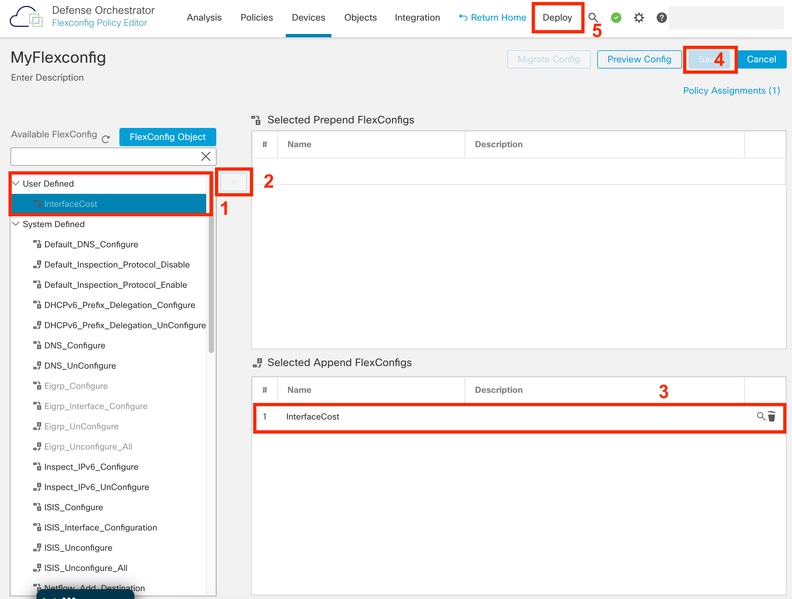Select ISIS_Configure in the list

[x=73, y=507]
